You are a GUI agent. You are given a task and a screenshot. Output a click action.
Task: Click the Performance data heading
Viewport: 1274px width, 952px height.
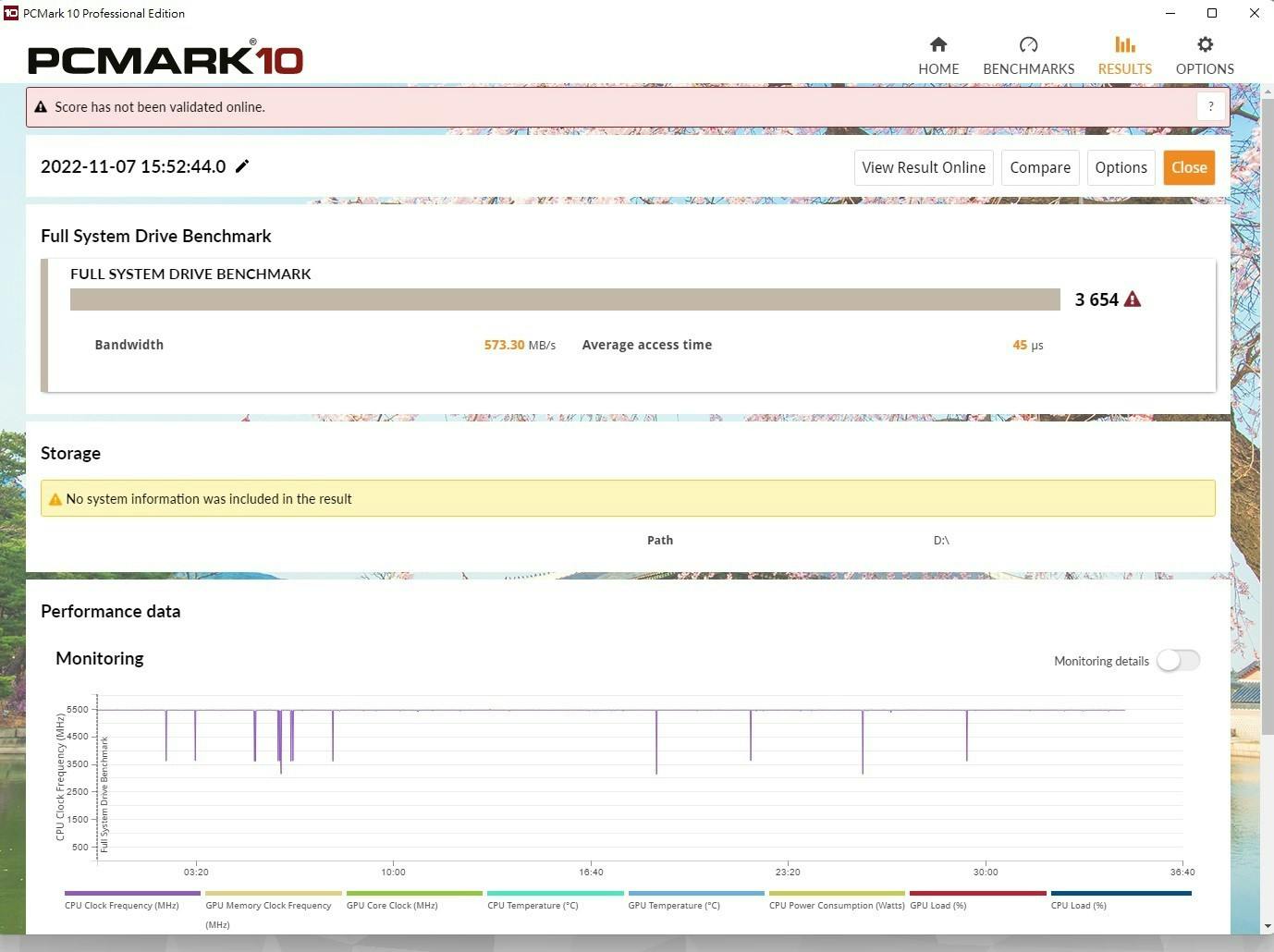[x=111, y=611]
